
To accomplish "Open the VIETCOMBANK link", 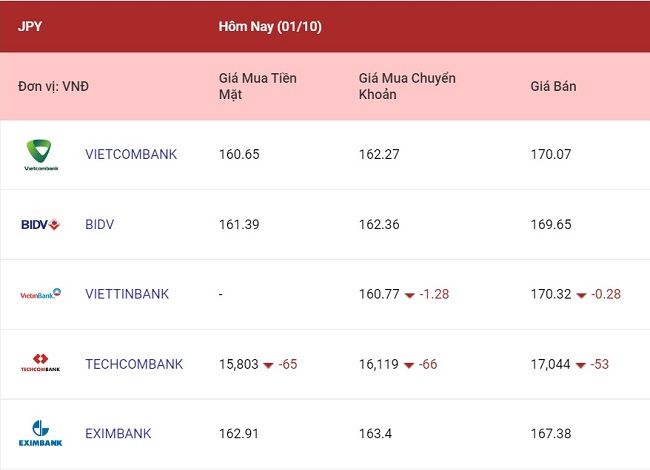I will pyautogui.click(x=131, y=154).
